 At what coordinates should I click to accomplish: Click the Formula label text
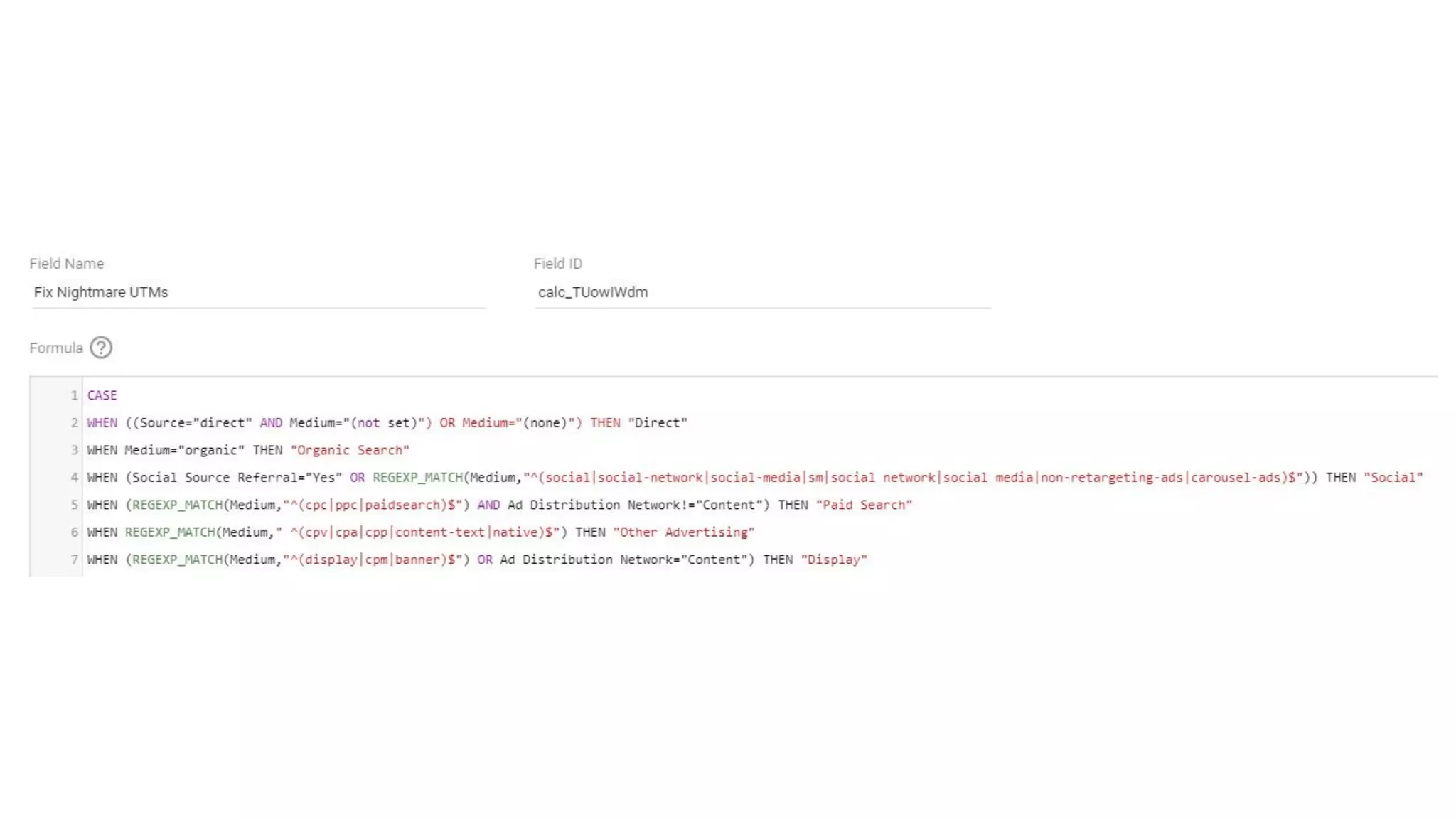56,348
